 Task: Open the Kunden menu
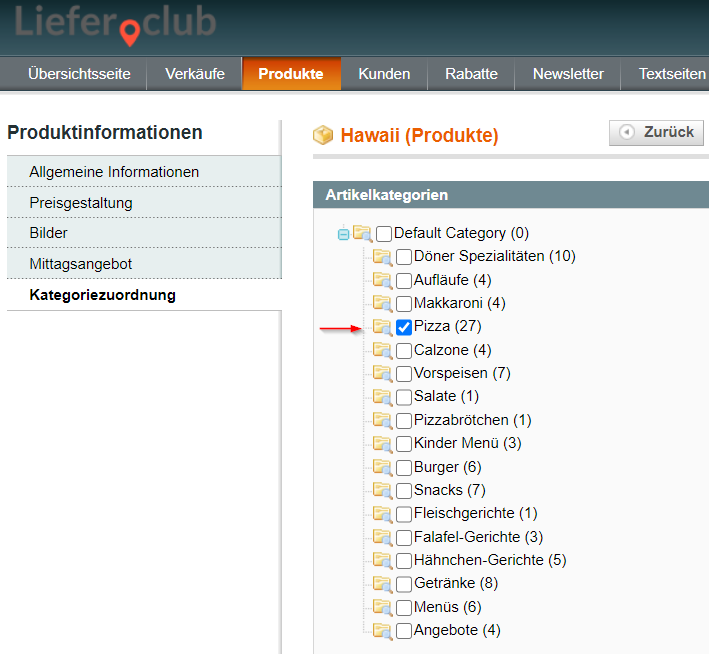384,74
